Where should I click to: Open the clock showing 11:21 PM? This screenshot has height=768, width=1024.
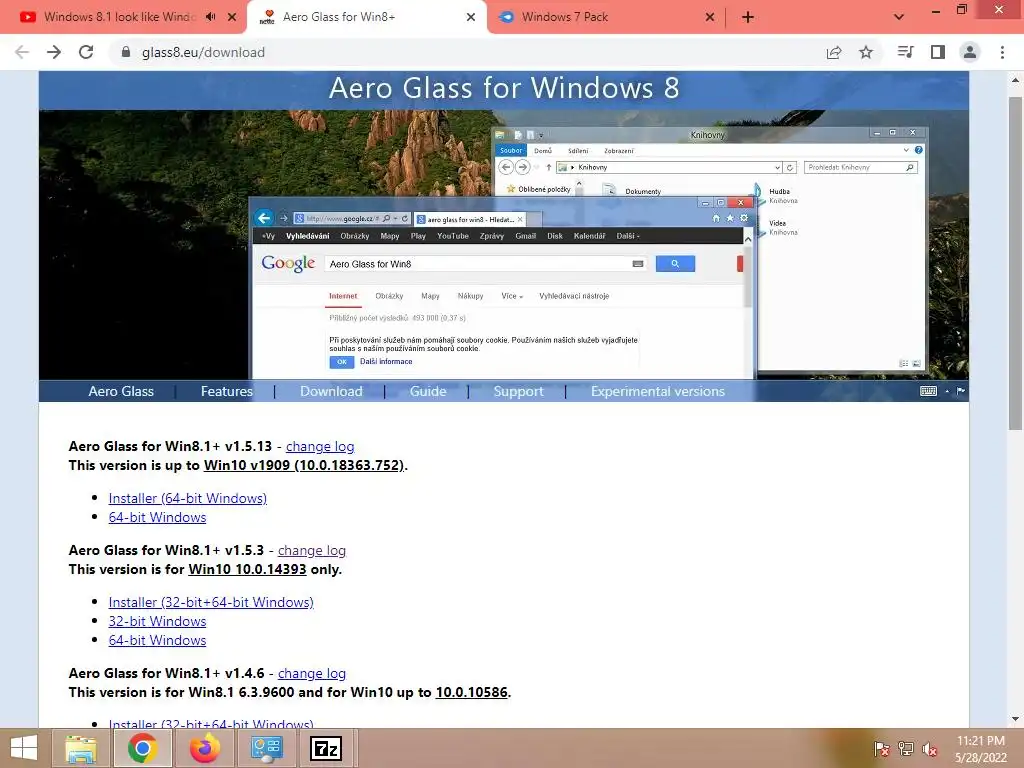pos(981,749)
